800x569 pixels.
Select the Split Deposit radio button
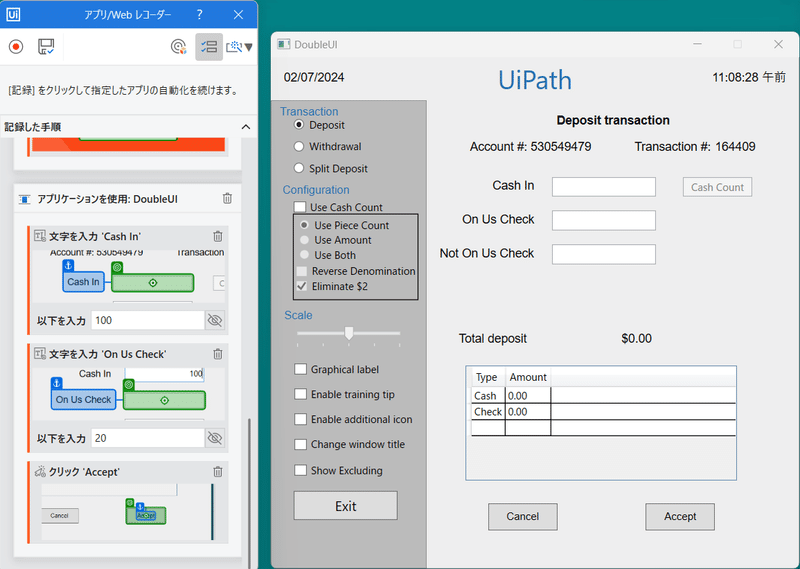tap(299, 168)
